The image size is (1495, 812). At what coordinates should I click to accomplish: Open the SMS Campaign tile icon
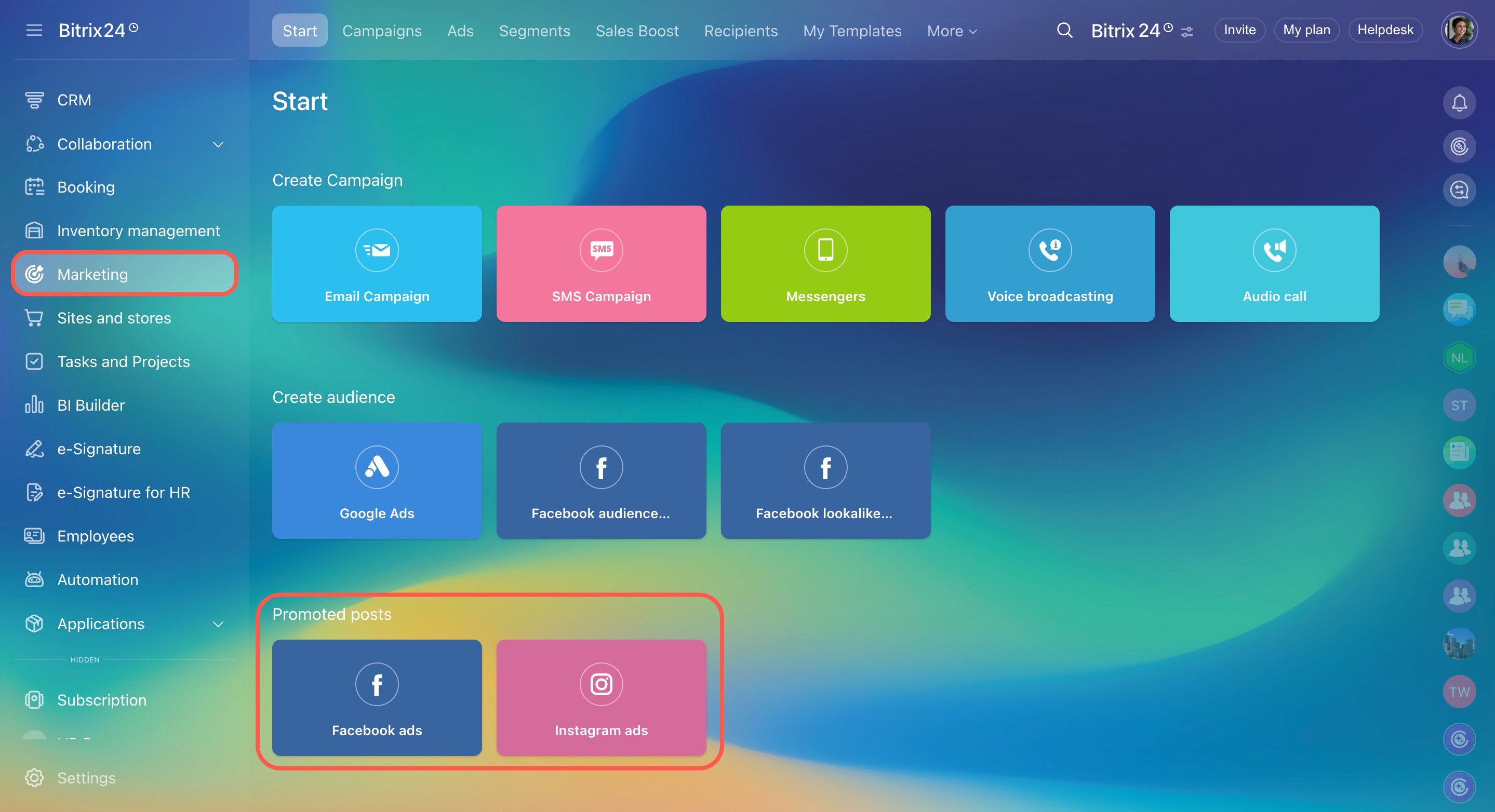click(601, 250)
